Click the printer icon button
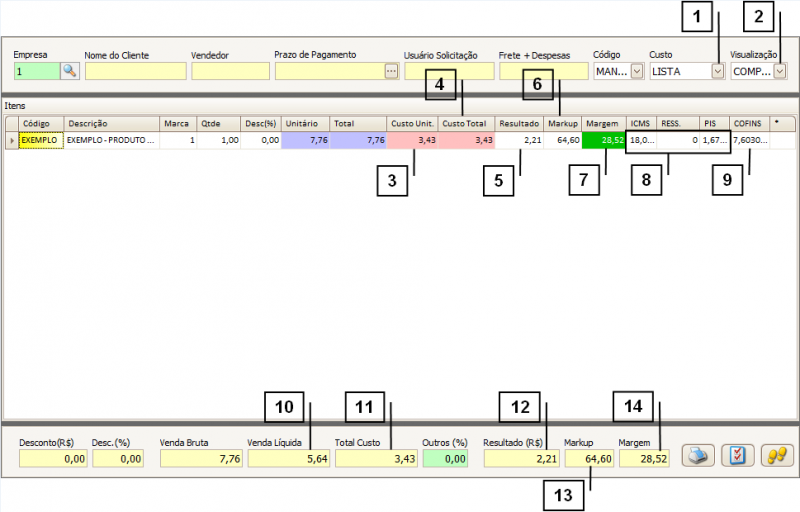The width and height of the screenshot is (800, 512). (x=698, y=456)
